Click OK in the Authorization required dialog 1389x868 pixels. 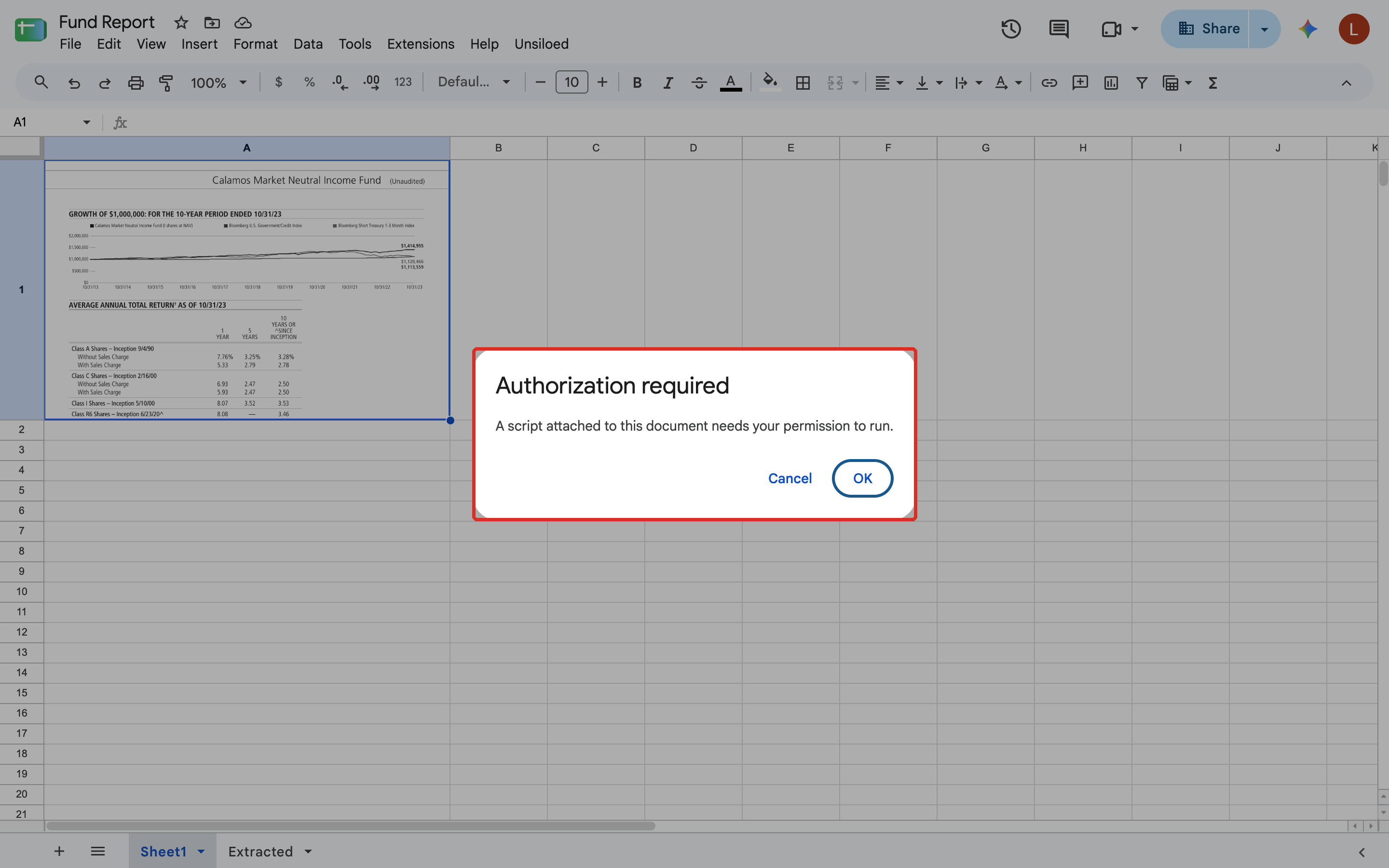(x=862, y=478)
